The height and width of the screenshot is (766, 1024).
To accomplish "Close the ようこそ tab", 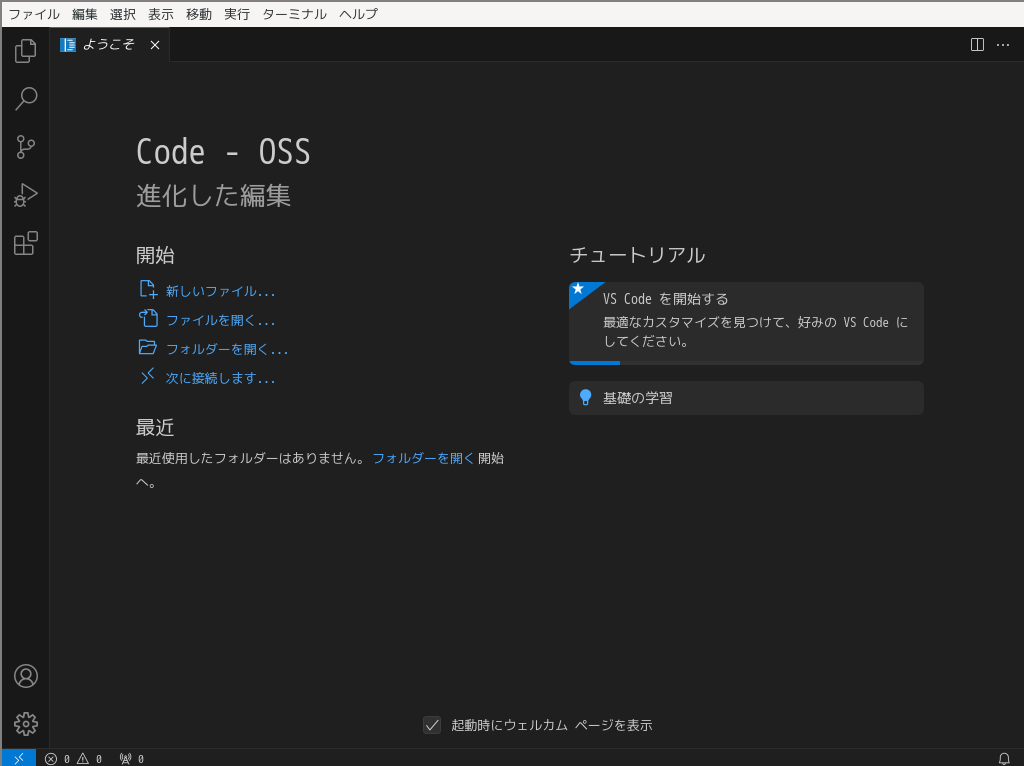I will (155, 45).
